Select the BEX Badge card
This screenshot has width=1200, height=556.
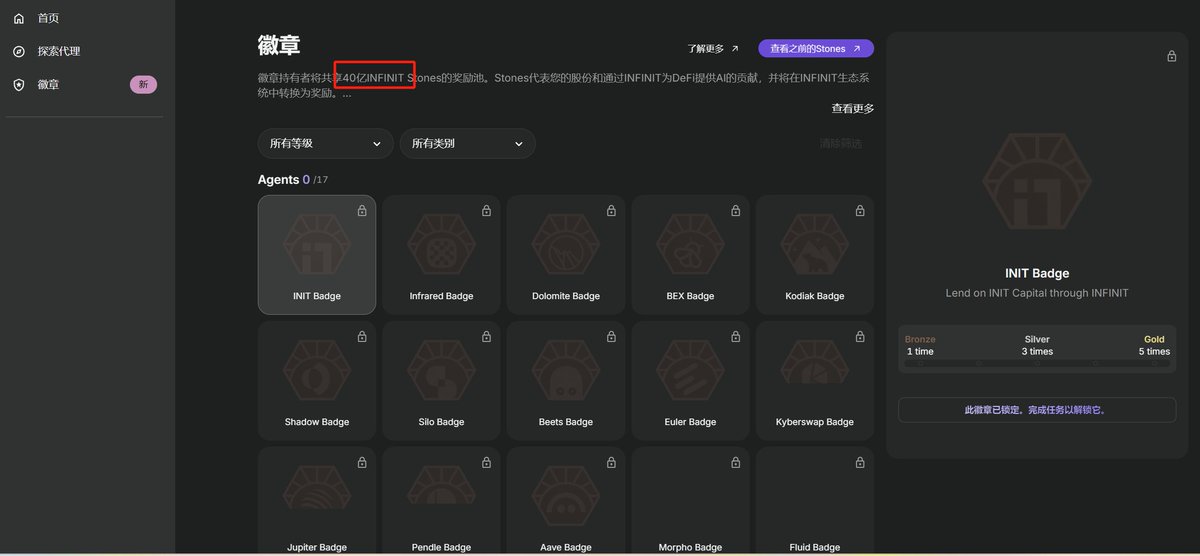click(x=690, y=255)
